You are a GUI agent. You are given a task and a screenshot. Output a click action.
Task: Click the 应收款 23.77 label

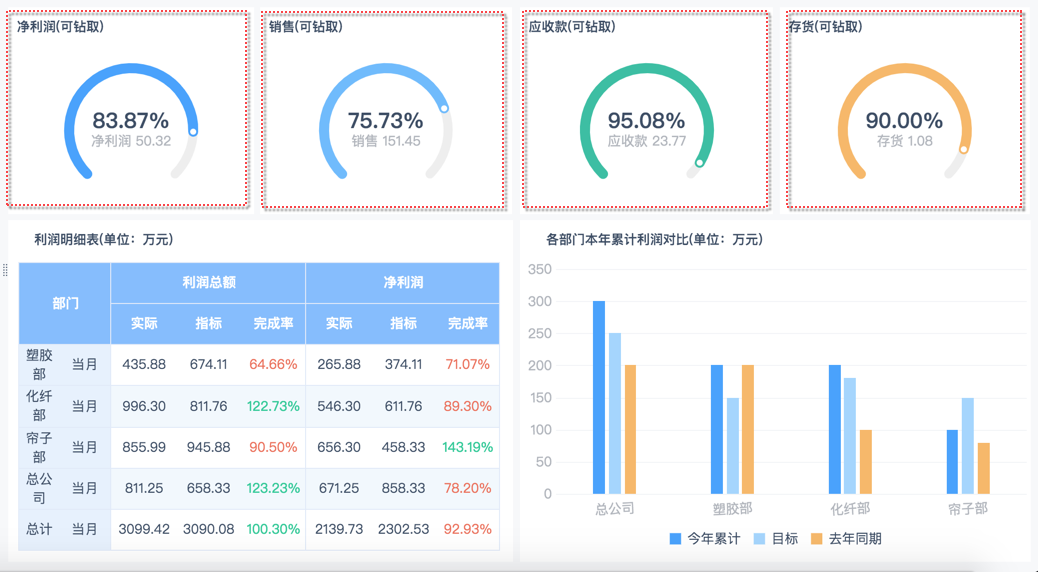point(647,141)
